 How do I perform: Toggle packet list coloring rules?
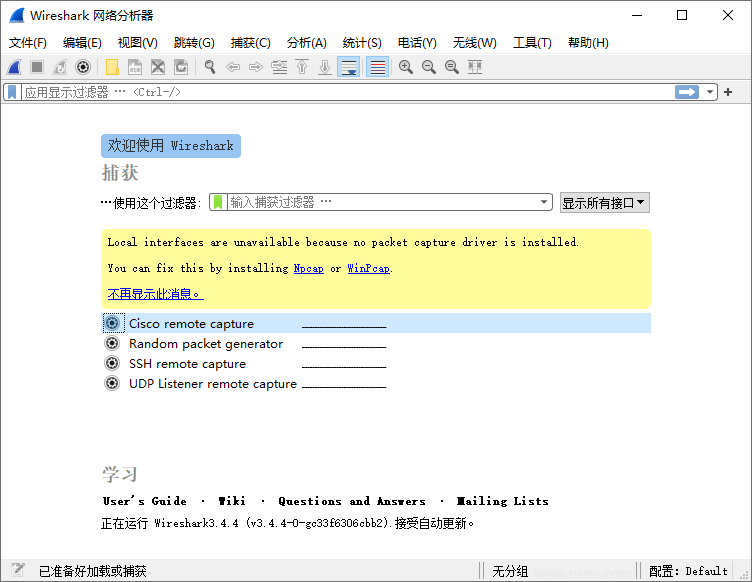coord(377,67)
